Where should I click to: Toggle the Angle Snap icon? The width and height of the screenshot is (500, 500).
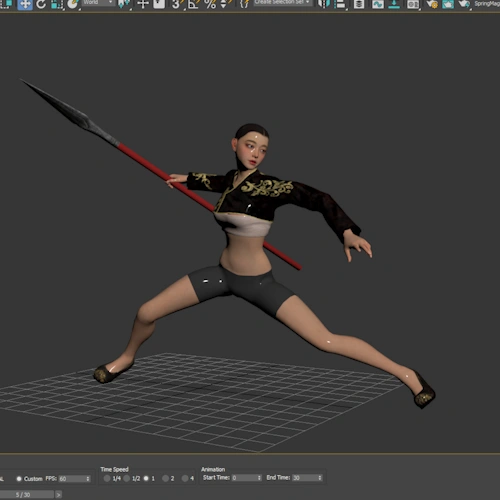tap(193, 4)
